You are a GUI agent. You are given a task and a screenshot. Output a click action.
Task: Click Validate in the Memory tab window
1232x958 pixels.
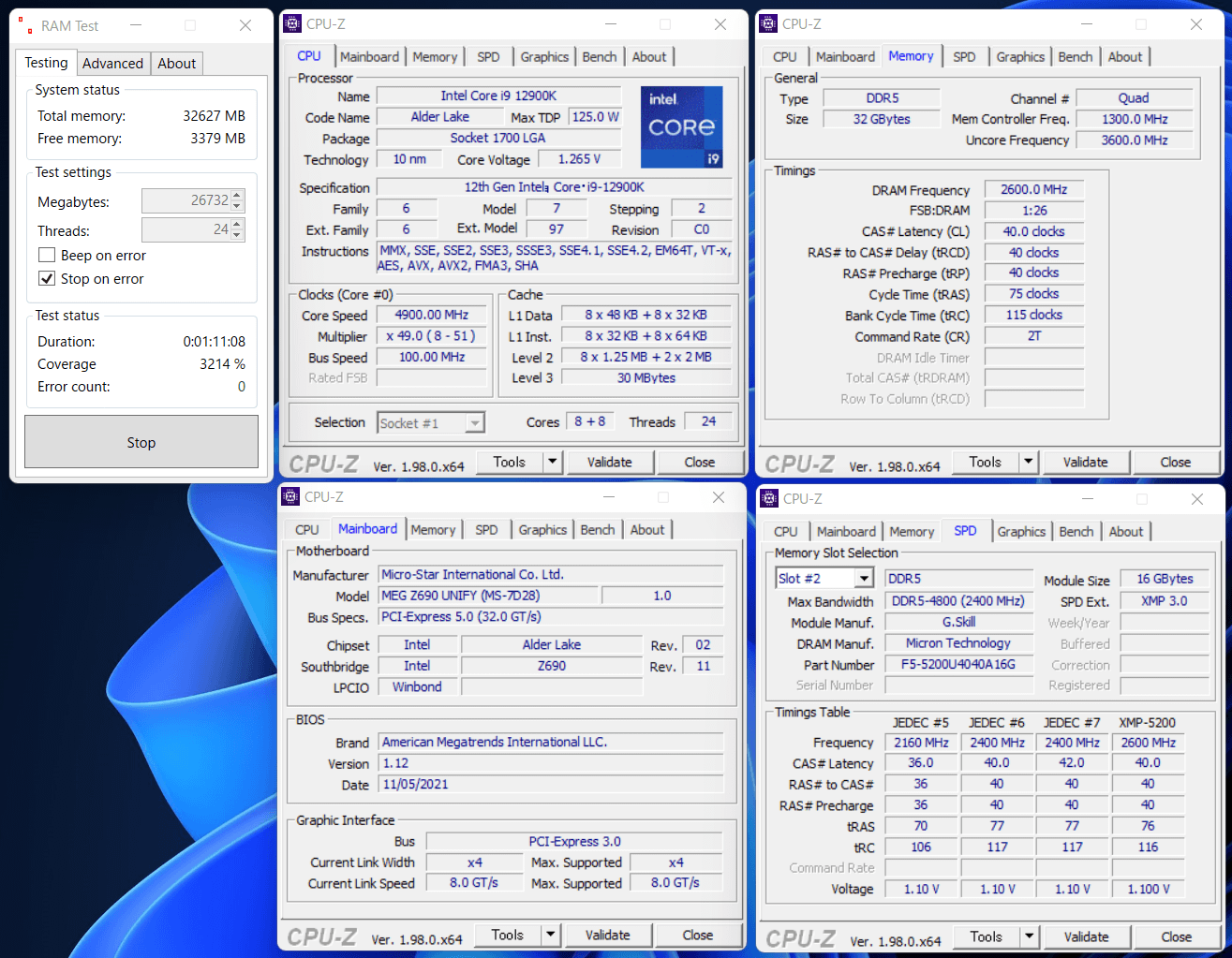coord(1086,462)
